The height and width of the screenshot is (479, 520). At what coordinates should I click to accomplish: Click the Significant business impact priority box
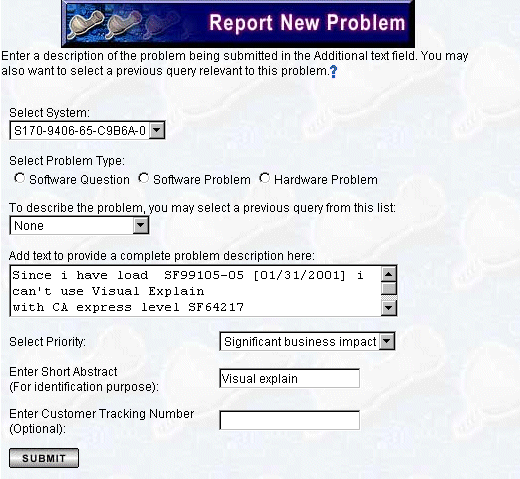click(307, 341)
